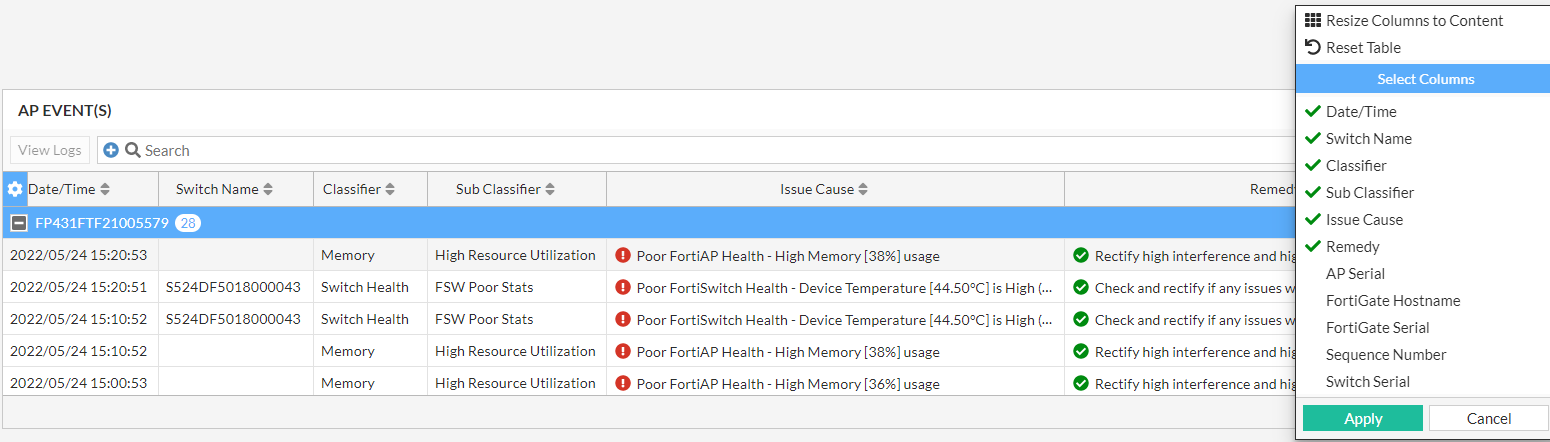Uncheck the Date/Time column option

[1360, 112]
